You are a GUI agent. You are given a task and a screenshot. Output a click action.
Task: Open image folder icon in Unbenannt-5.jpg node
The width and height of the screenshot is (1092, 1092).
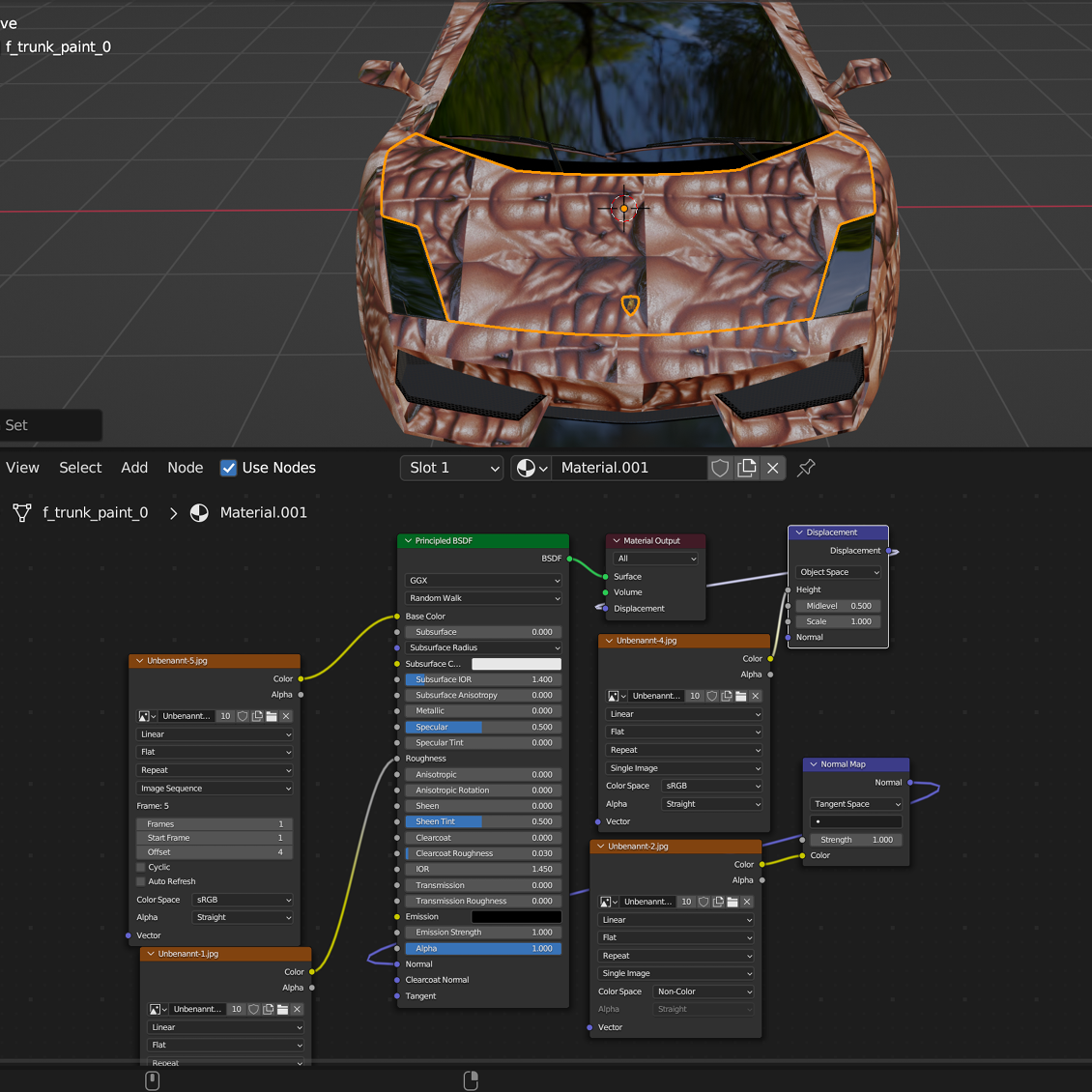tap(272, 716)
